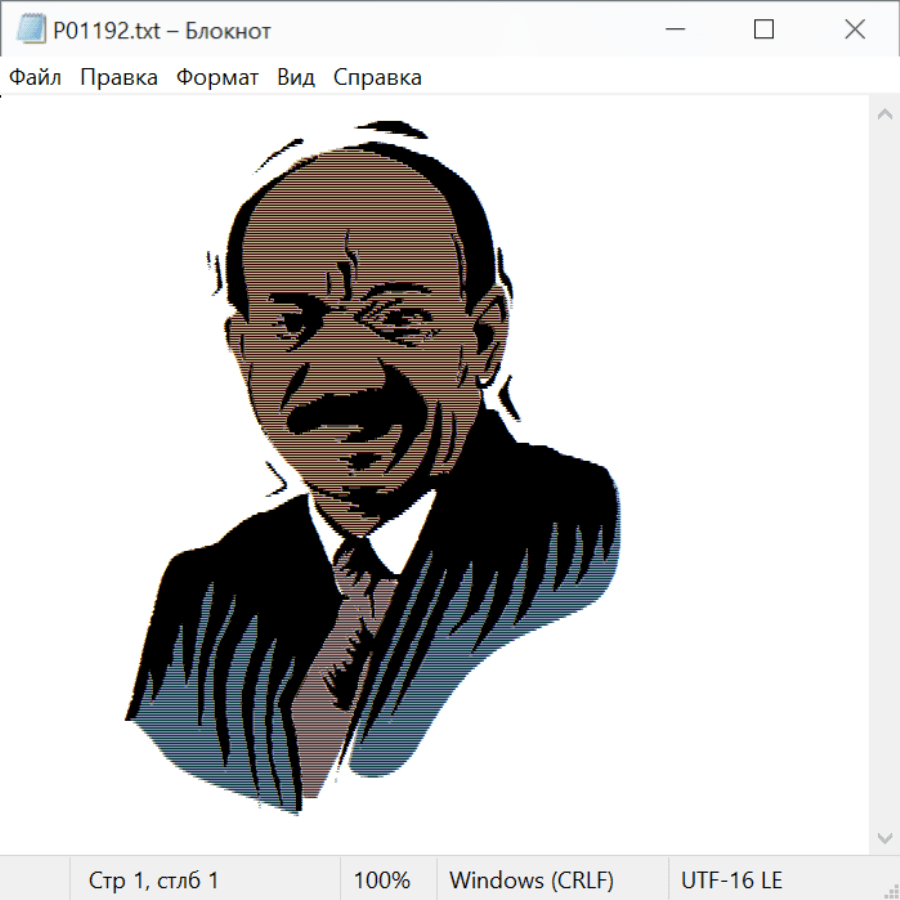
Task: Minimize the Блокнот window
Action: pos(673,30)
